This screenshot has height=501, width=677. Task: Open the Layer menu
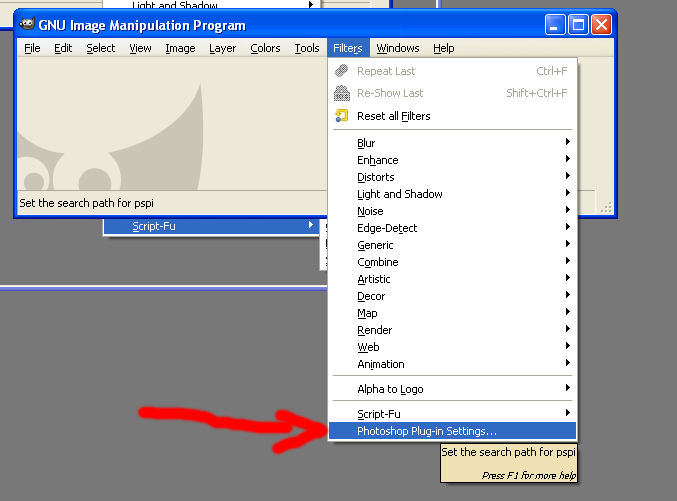click(222, 48)
